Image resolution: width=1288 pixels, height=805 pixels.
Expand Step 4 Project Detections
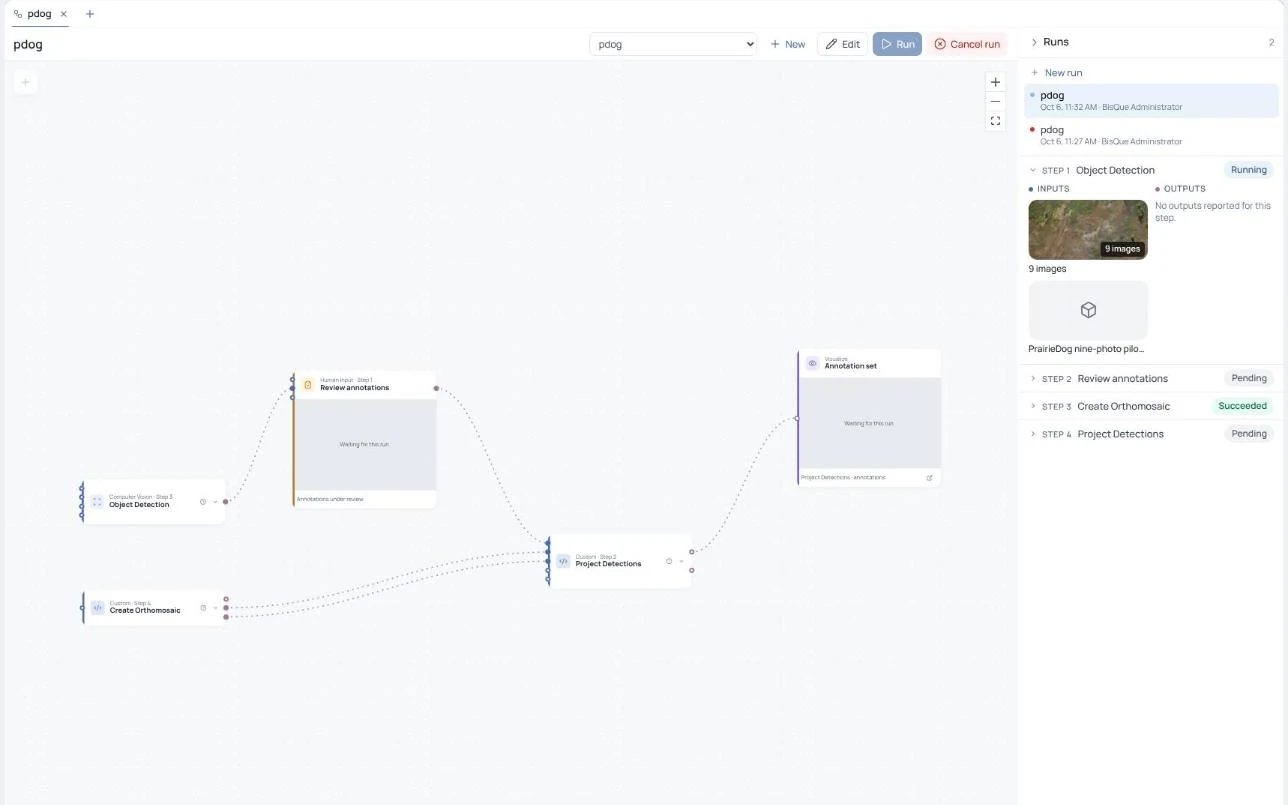pos(1033,434)
